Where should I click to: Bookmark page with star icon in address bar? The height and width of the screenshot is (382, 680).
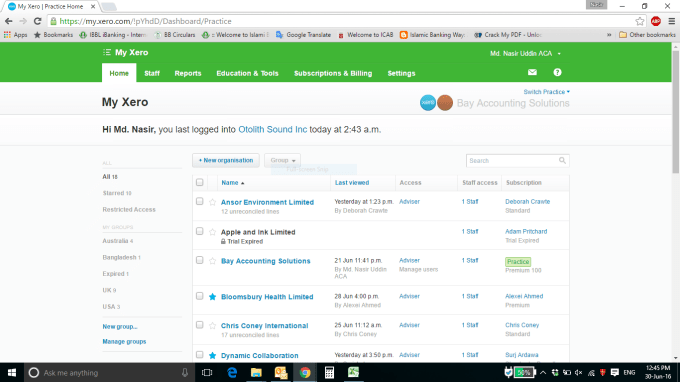pos(640,21)
